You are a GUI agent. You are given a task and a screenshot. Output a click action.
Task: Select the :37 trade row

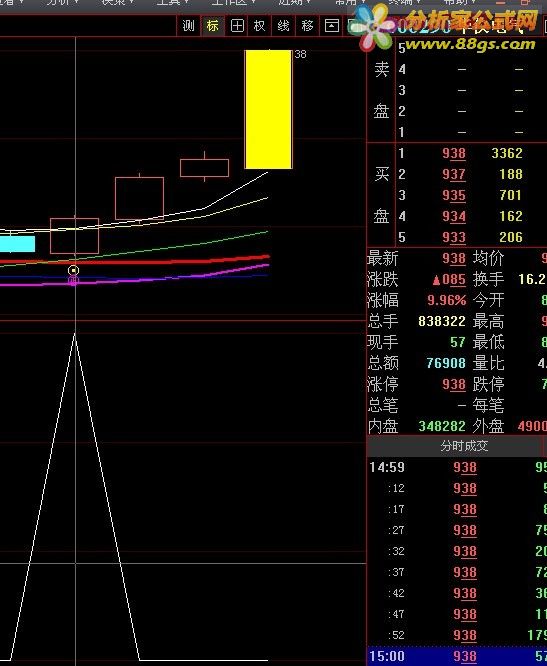pos(457,573)
